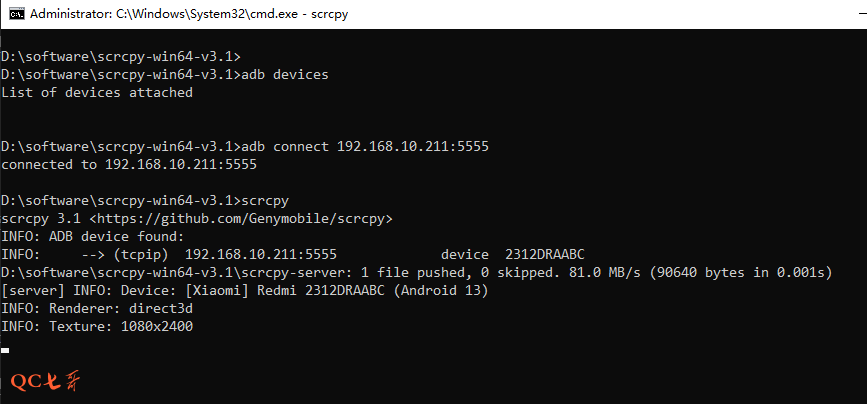The image size is (867, 404).
Task: Click the 'connected to 192.168.10.211:5555' output line
Action: click(129, 164)
